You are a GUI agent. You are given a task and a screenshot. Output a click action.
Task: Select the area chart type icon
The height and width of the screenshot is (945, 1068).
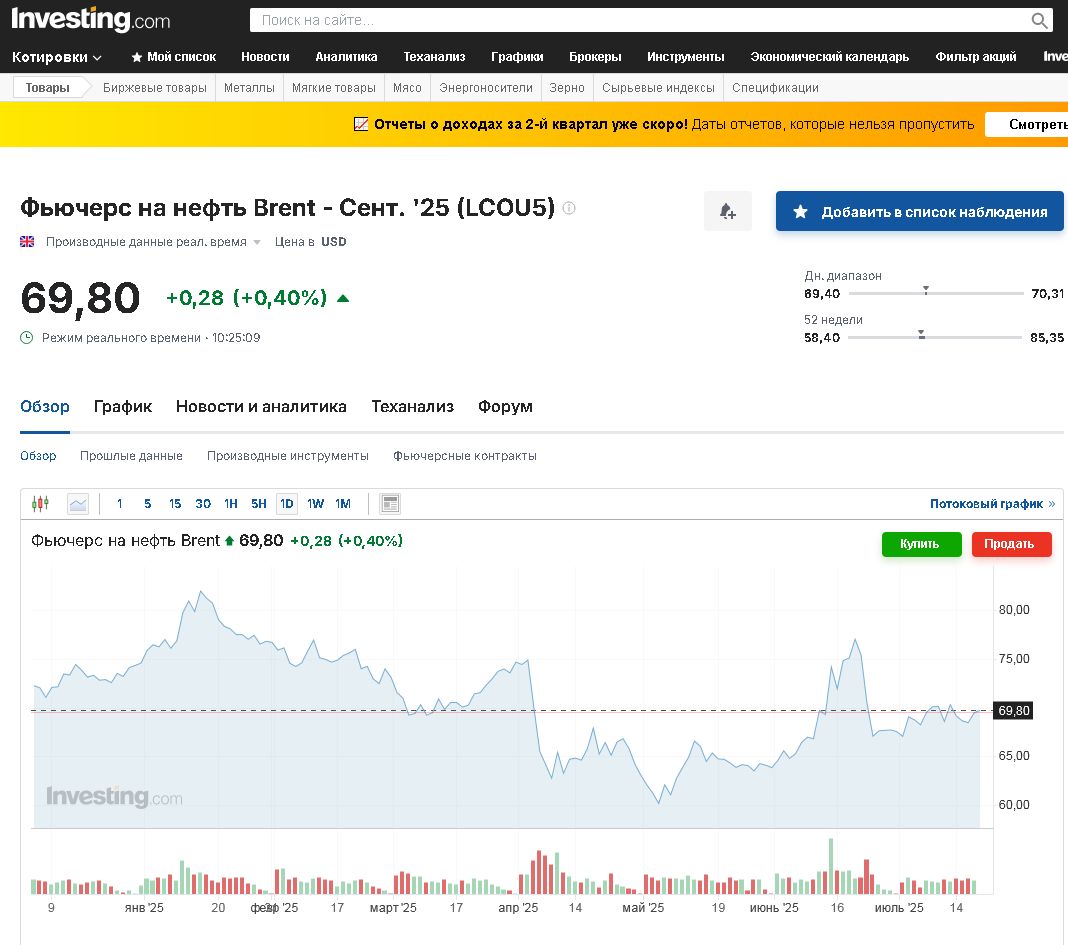(78, 503)
